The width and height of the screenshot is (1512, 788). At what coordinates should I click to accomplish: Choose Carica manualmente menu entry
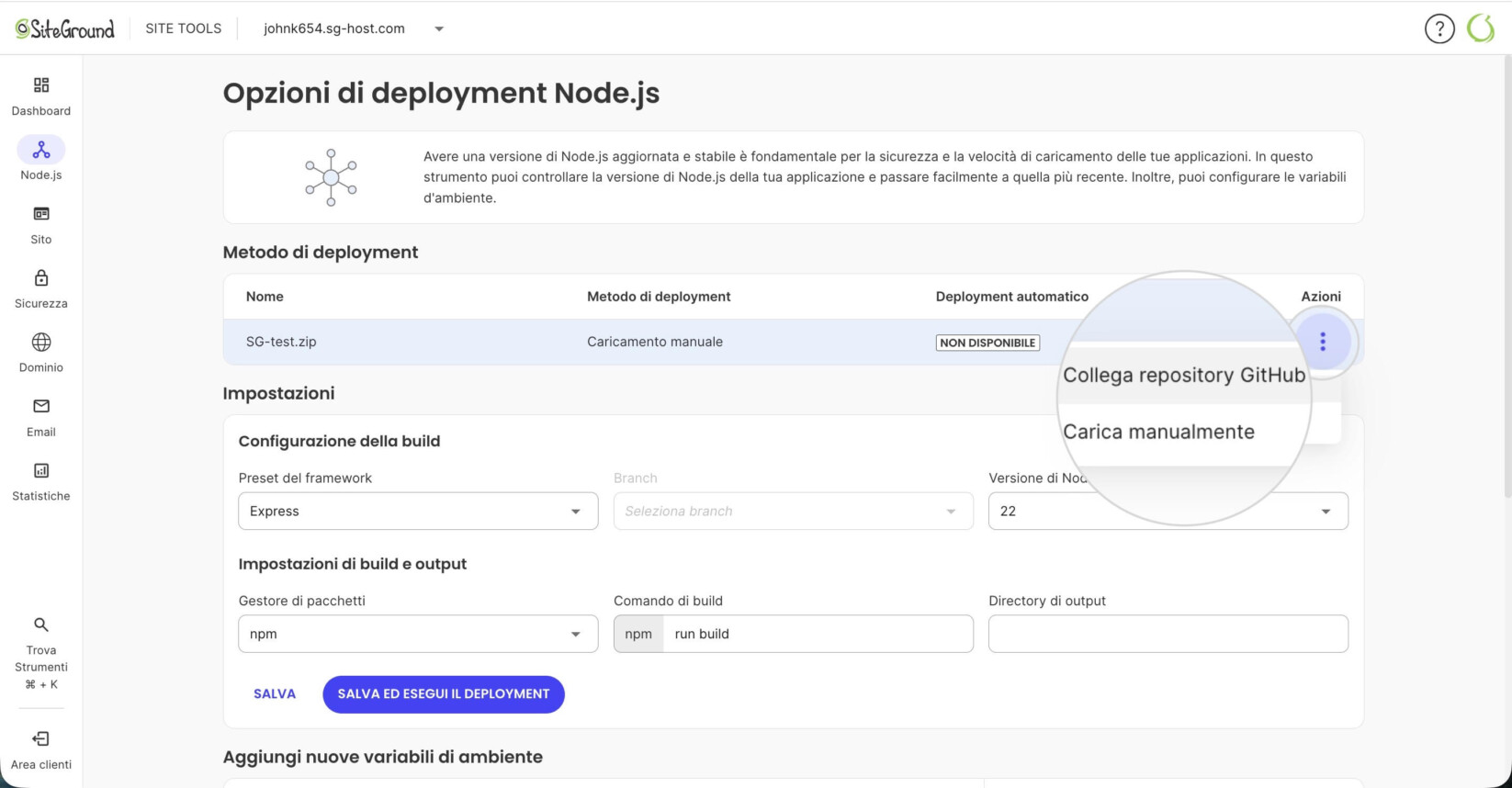pos(1158,432)
